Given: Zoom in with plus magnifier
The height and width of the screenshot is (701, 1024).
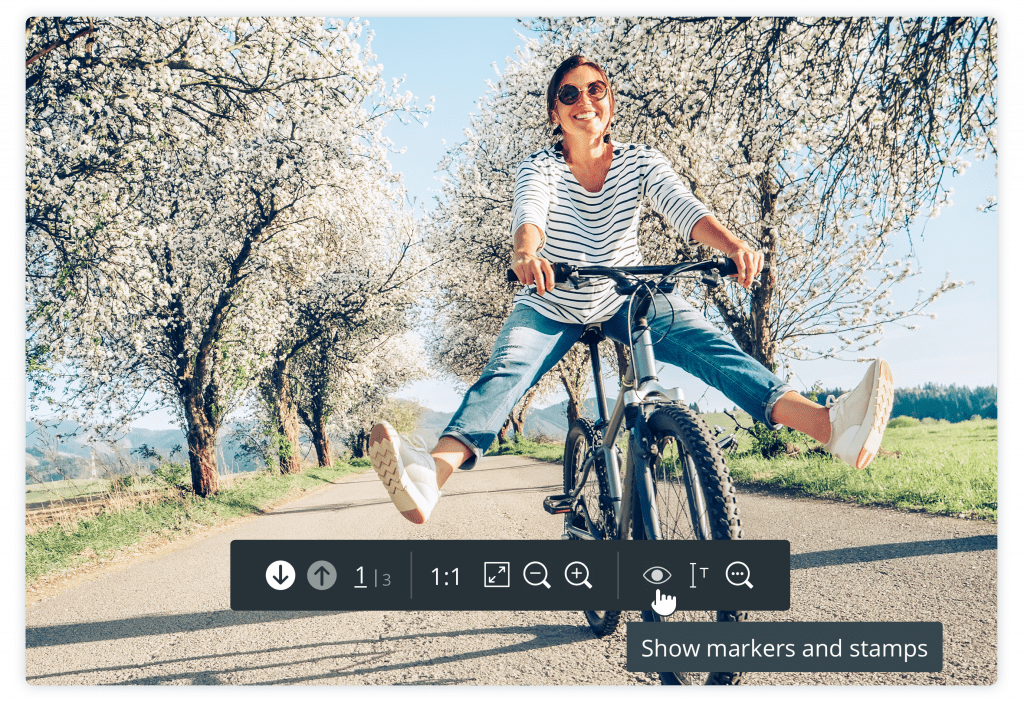Looking at the screenshot, I should [x=578, y=576].
